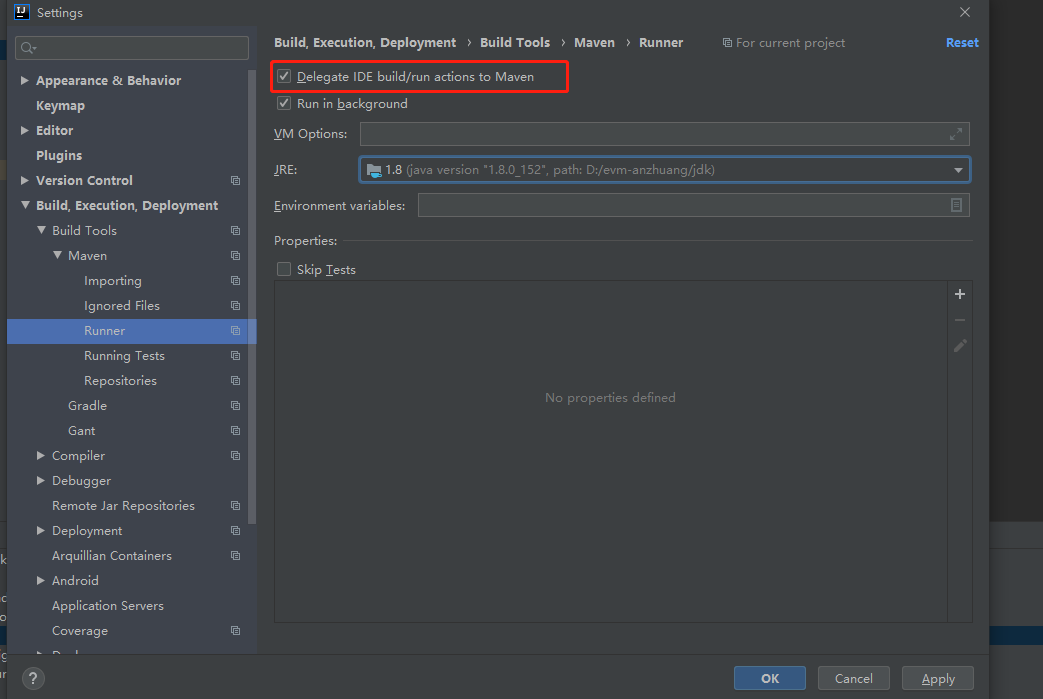The height and width of the screenshot is (699, 1043).
Task: Select Ignored Files under Maven
Action: coord(122,306)
